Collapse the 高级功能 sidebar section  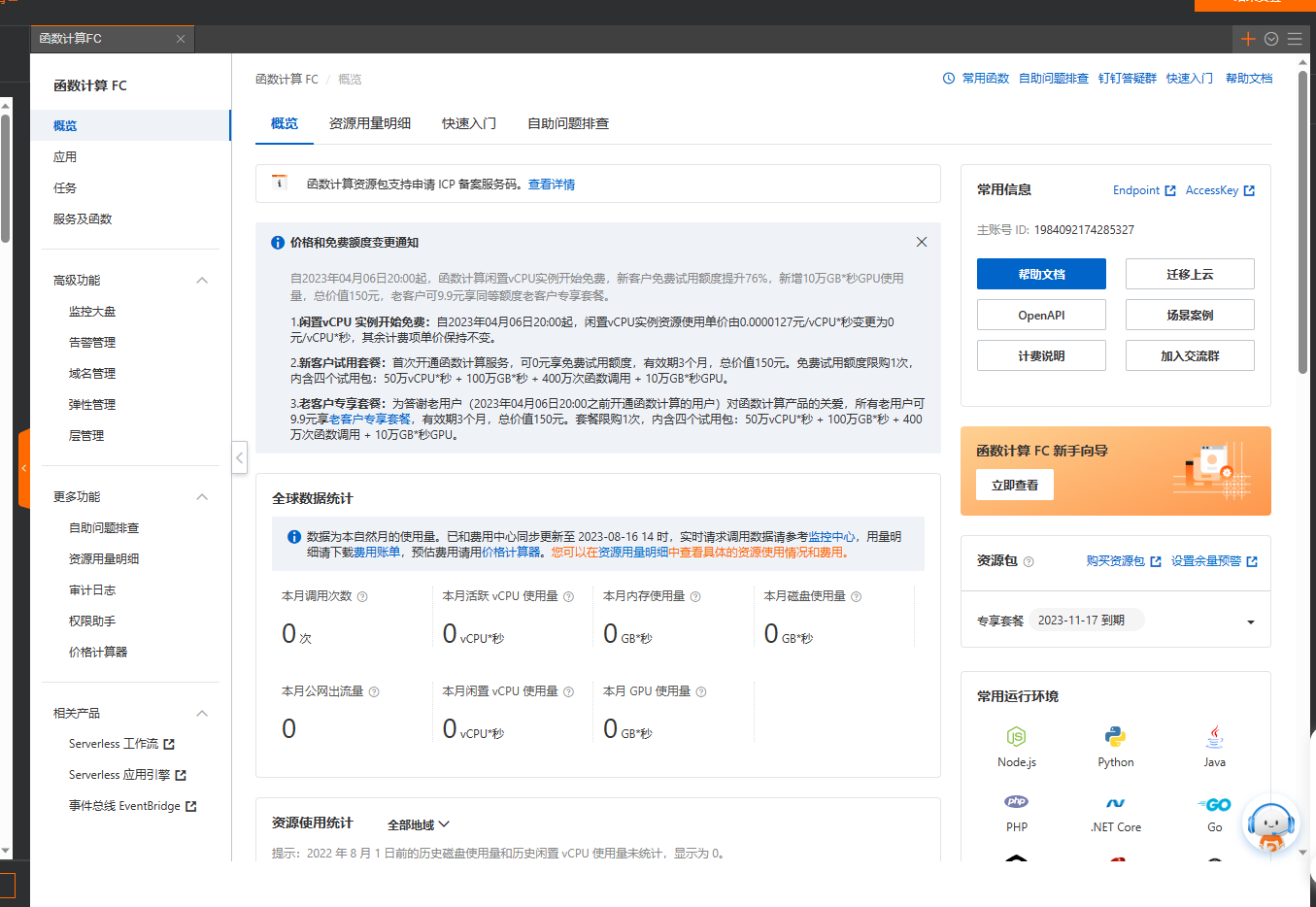pyautogui.click(x=202, y=280)
